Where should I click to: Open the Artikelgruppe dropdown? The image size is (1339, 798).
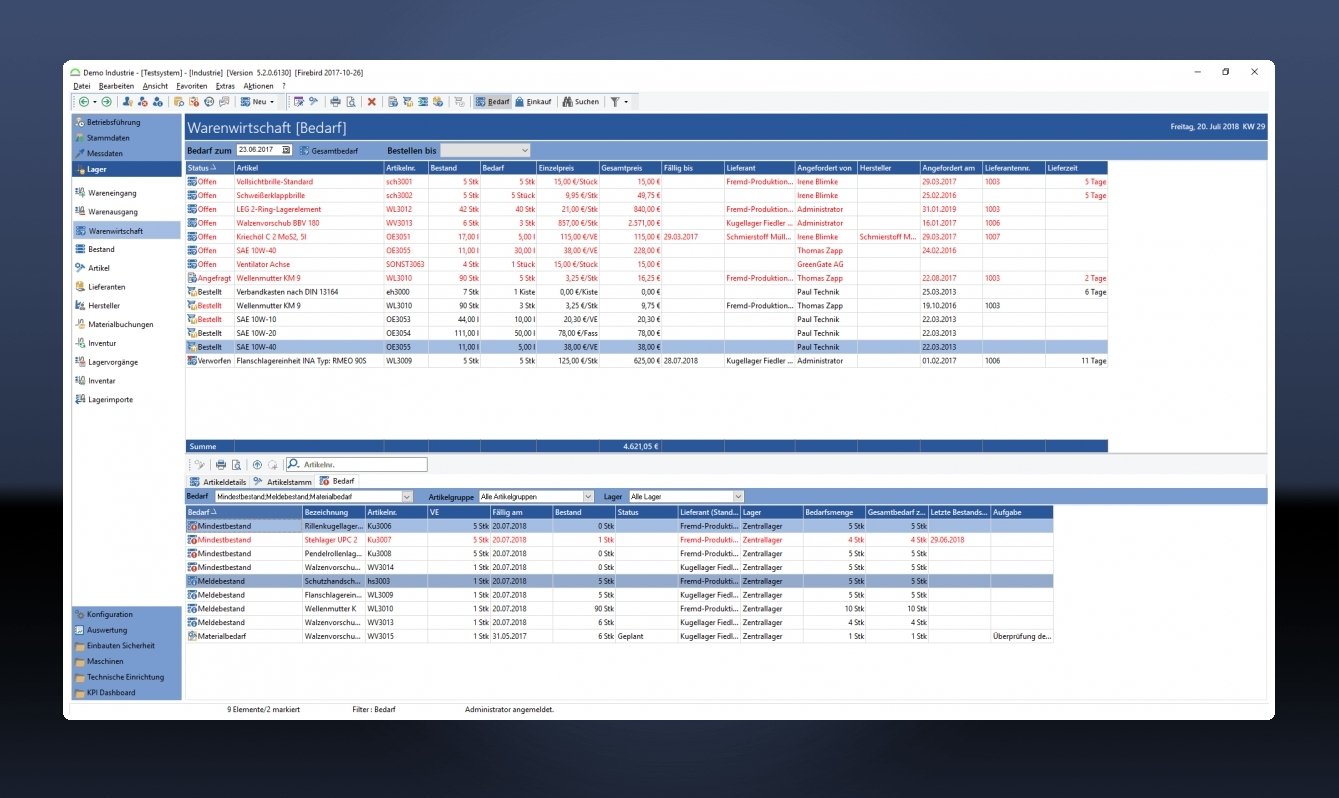pyautogui.click(x=588, y=497)
